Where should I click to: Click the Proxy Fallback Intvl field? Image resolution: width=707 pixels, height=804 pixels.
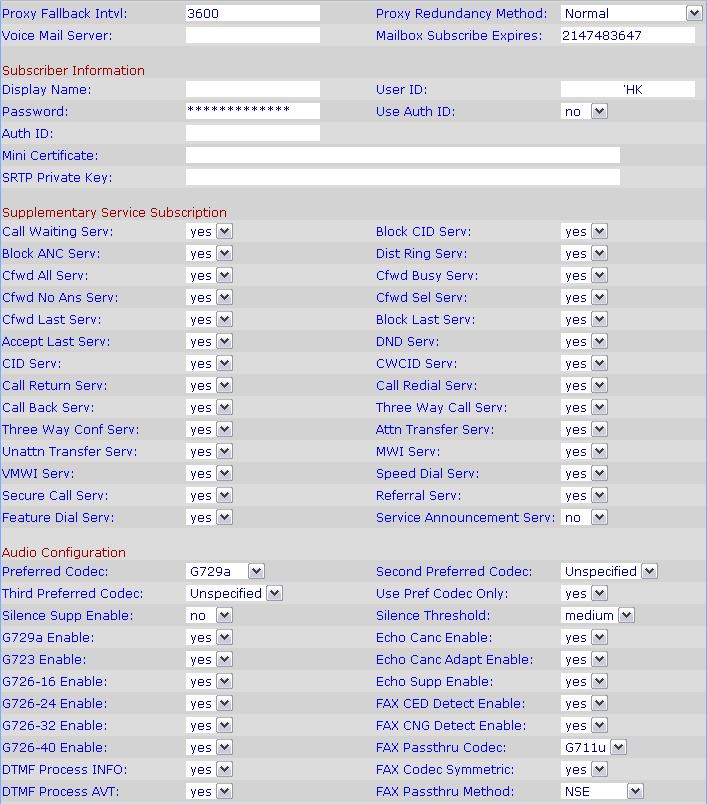pos(252,13)
